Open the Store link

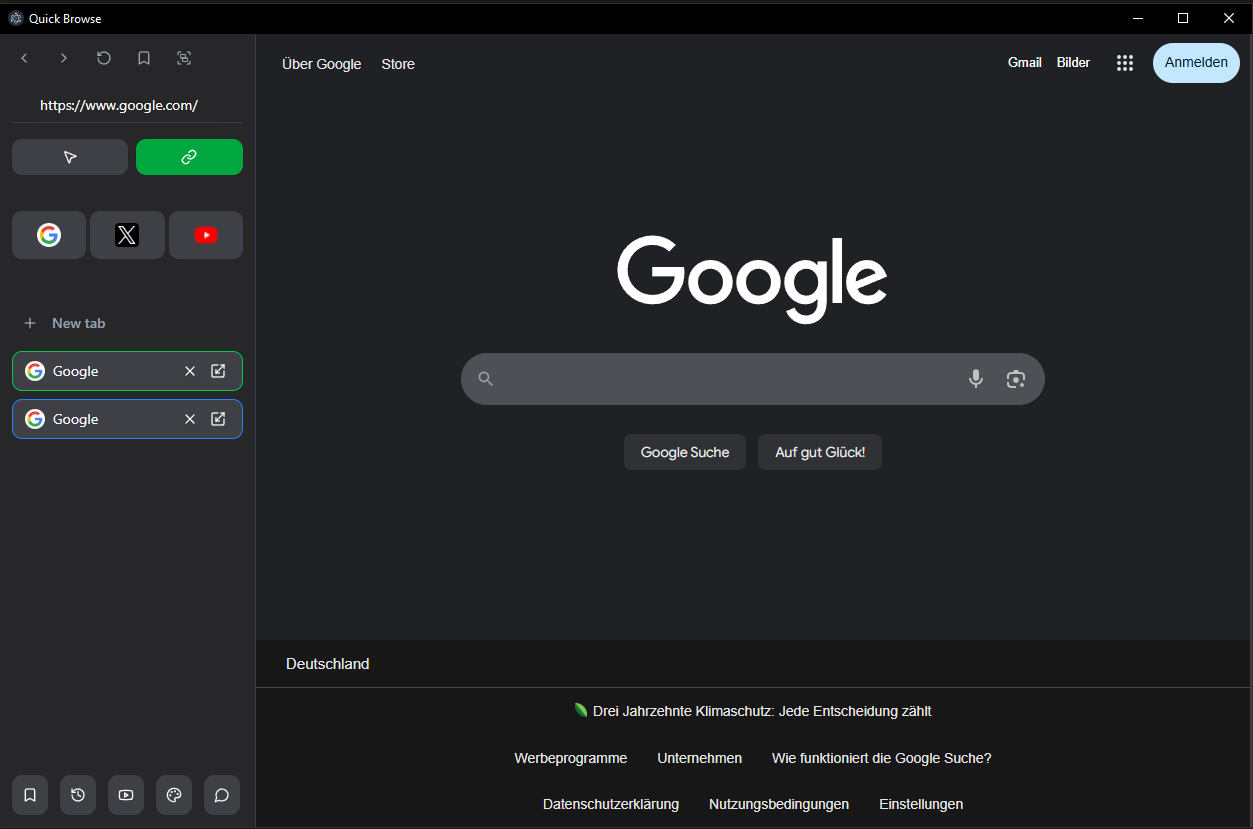click(x=398, y=64)
